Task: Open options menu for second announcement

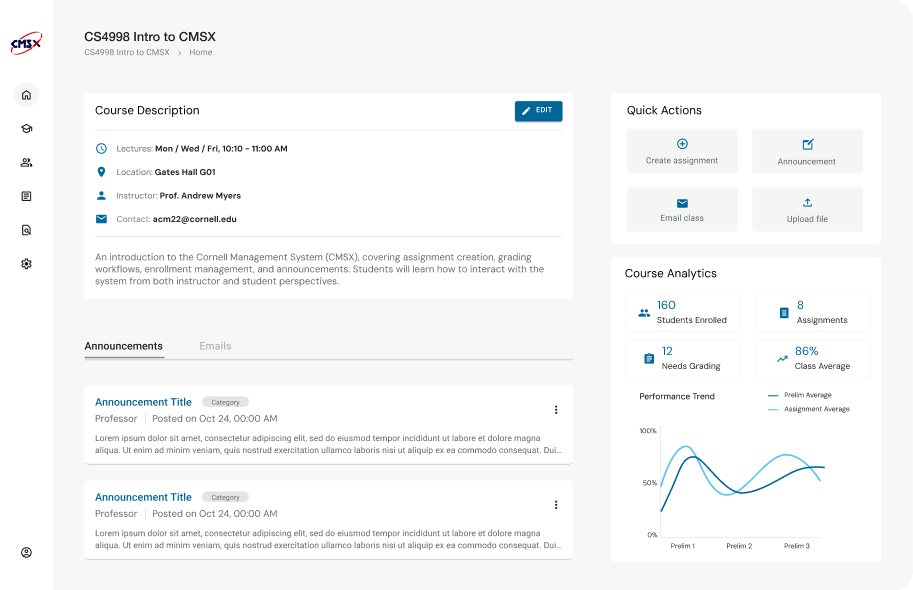Action: click(556, 505)
